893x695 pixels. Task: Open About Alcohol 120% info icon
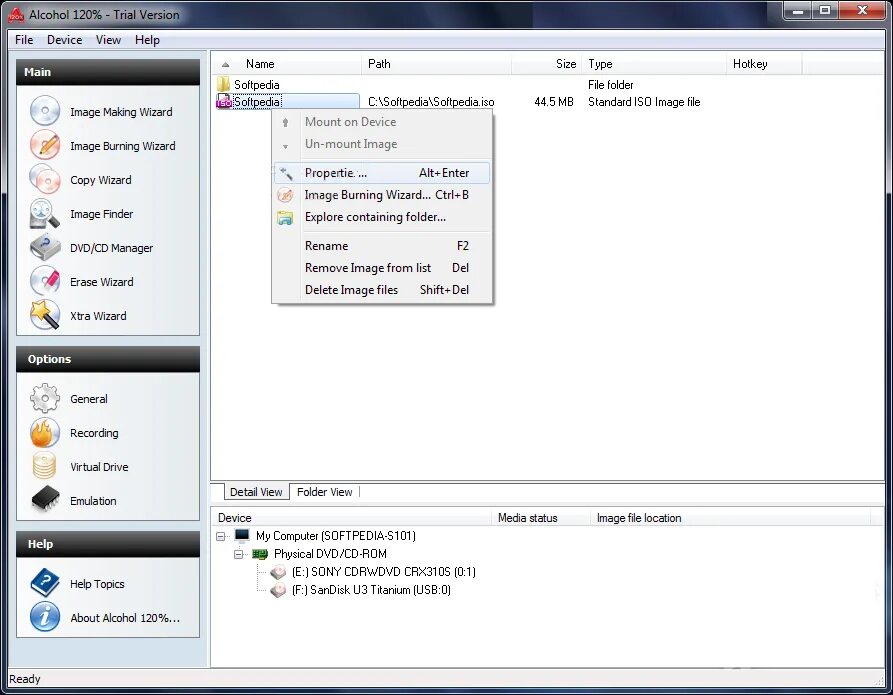coord(45,617)
